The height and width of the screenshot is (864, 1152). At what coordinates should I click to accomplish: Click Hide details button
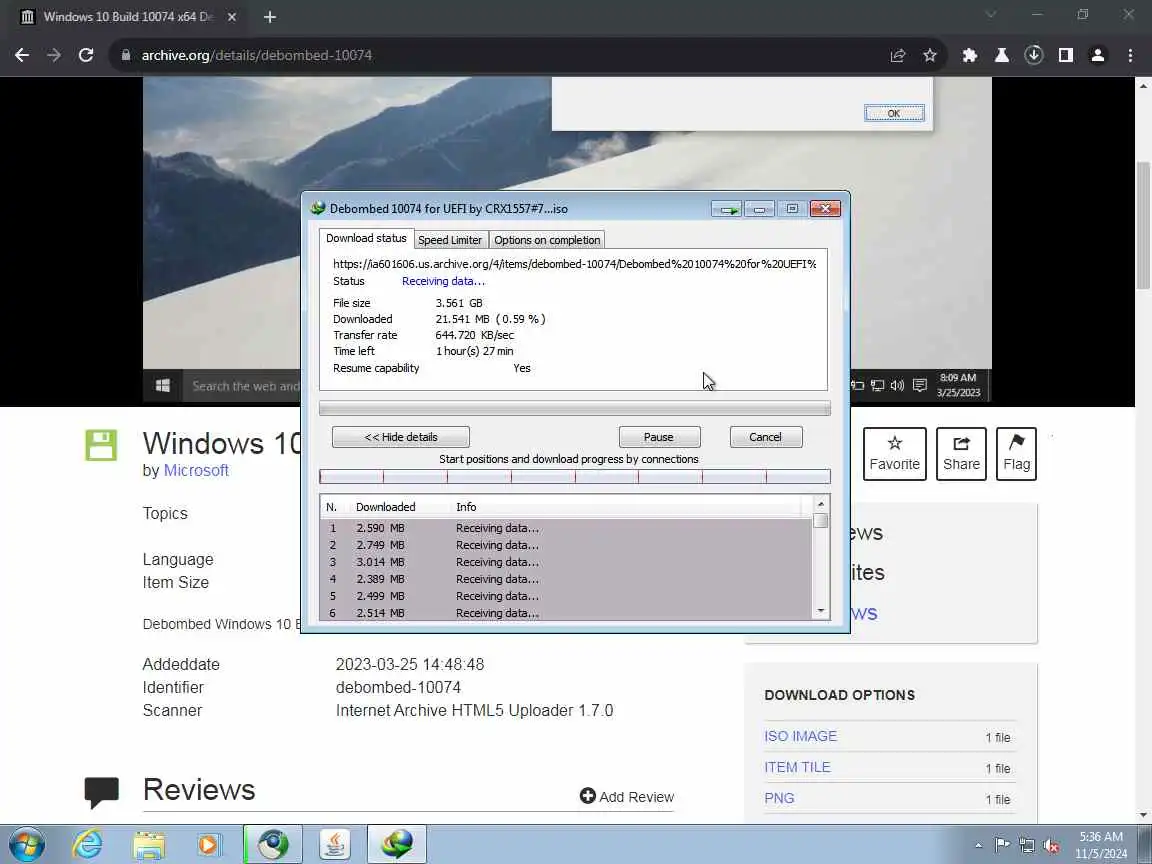400,436
